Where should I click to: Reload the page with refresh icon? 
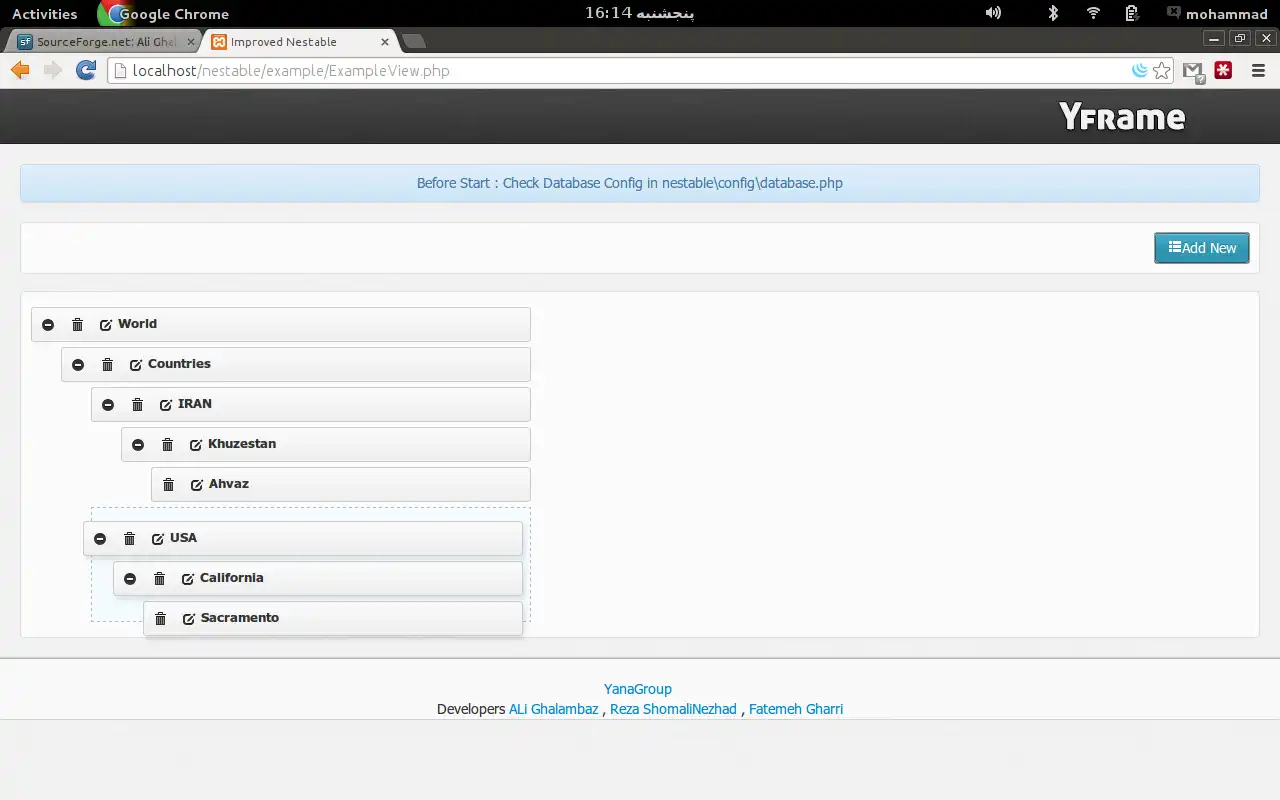tap(86, 70)
